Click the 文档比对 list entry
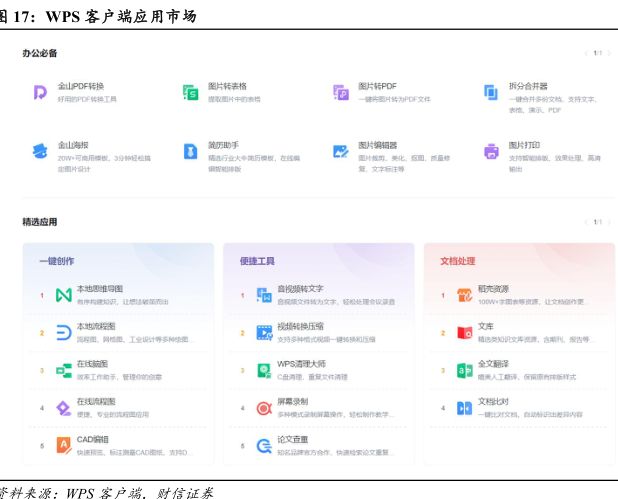This screenshot has height=499, width=618. [x=494, y=401]
